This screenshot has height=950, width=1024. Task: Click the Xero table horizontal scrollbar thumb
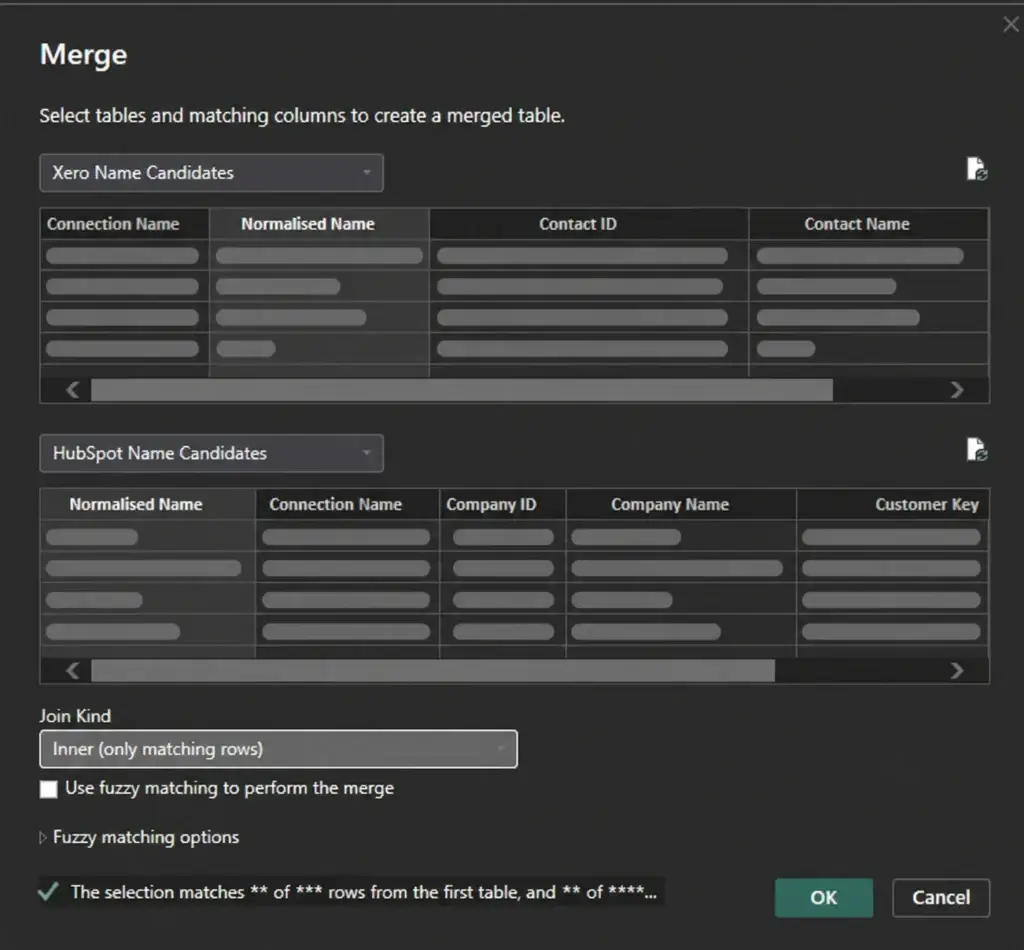click(462, 390)
